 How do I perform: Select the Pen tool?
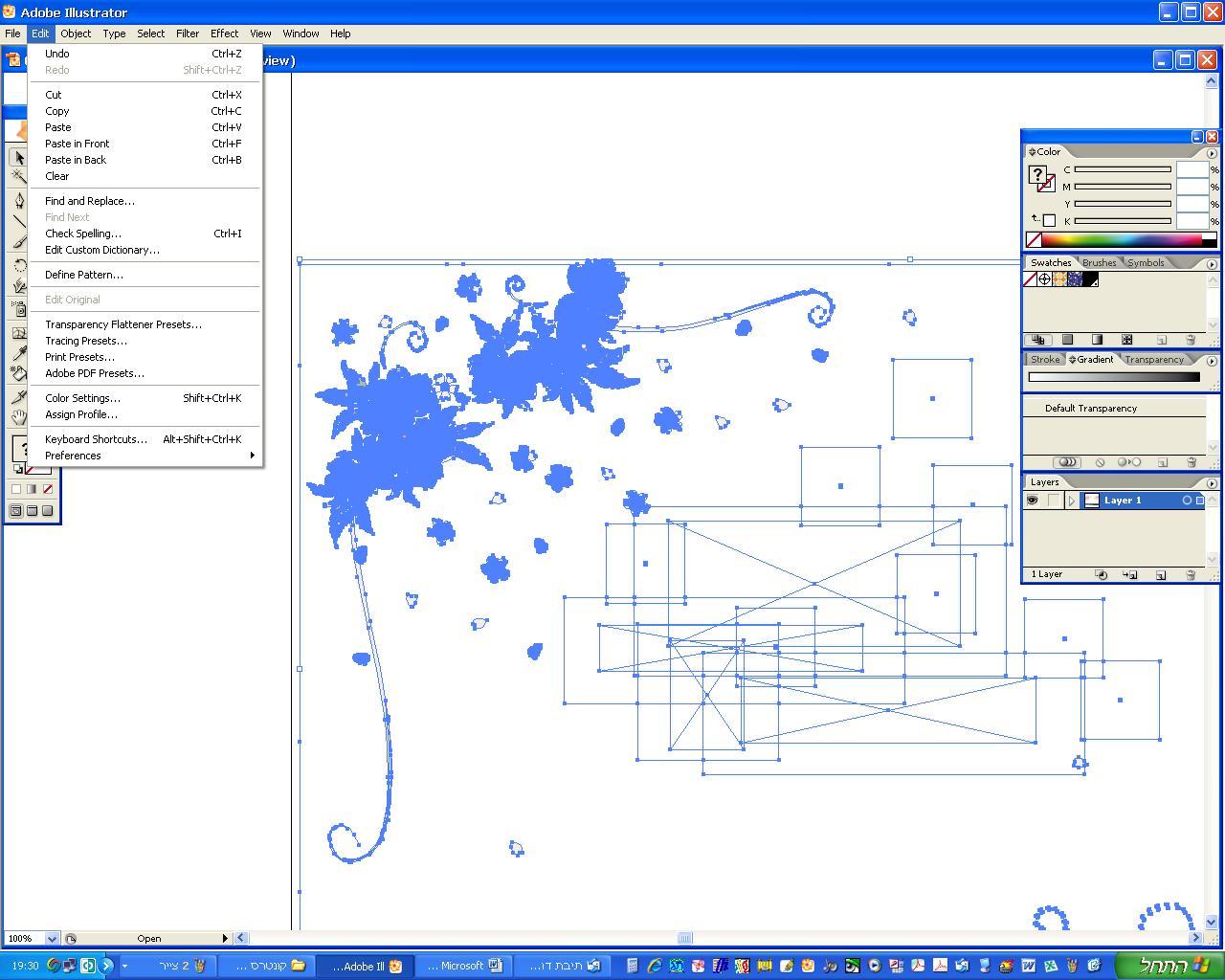pos(18,201)
